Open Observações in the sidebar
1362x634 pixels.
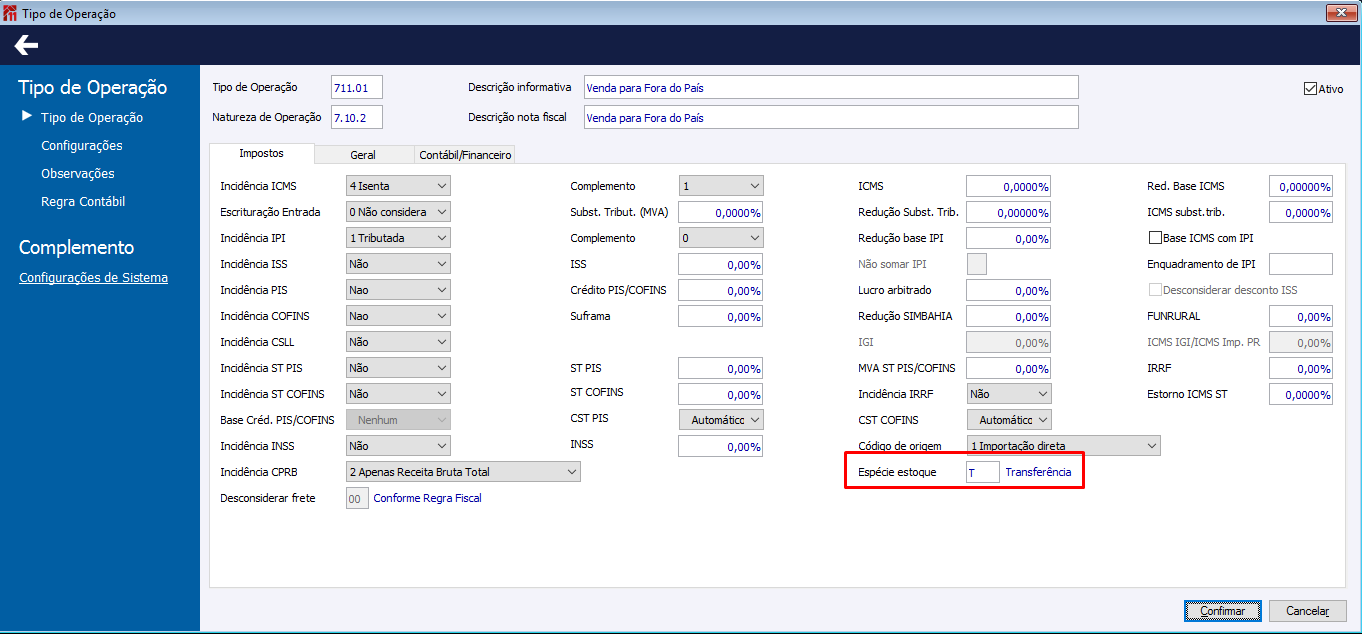(78, 174)
